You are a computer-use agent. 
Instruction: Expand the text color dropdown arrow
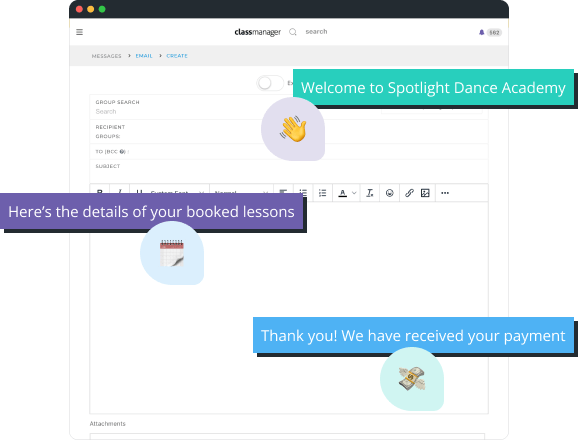(354, 193)
